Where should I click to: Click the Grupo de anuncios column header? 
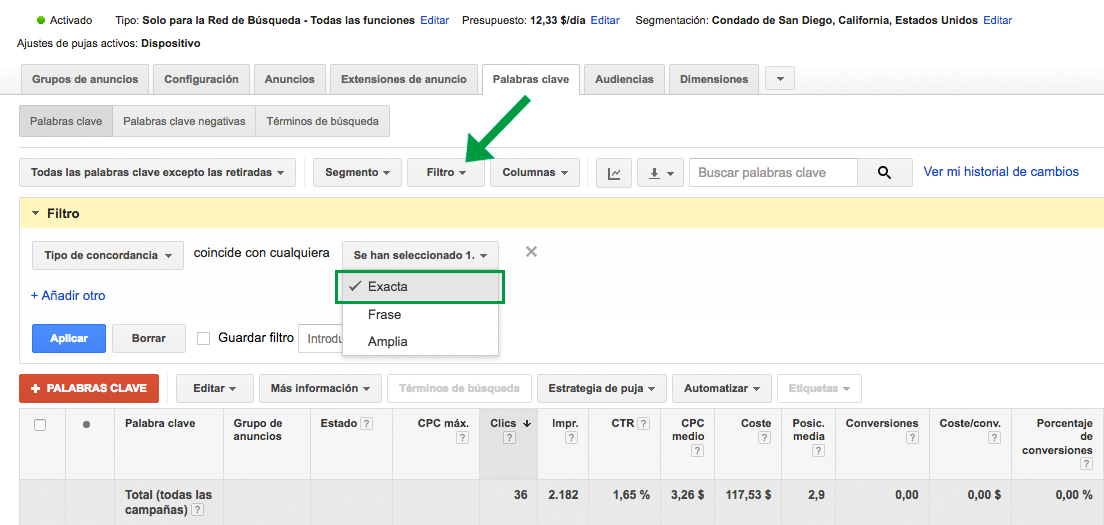click(x=258, y=430)
